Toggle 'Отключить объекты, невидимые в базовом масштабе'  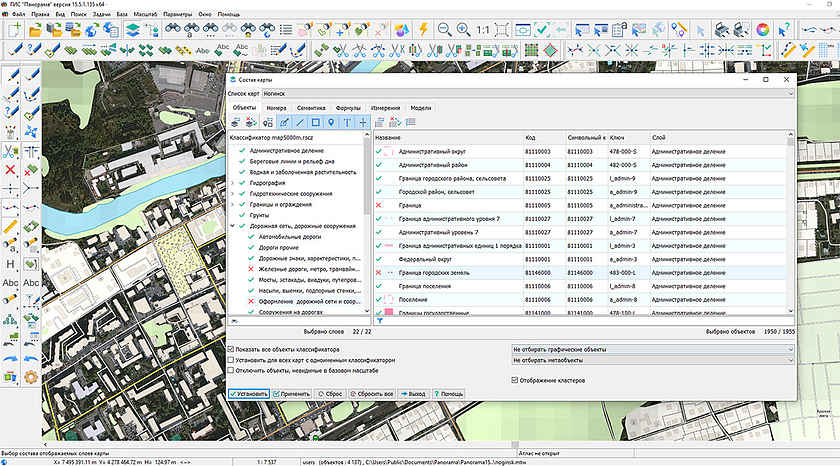(x=232, y=370)
